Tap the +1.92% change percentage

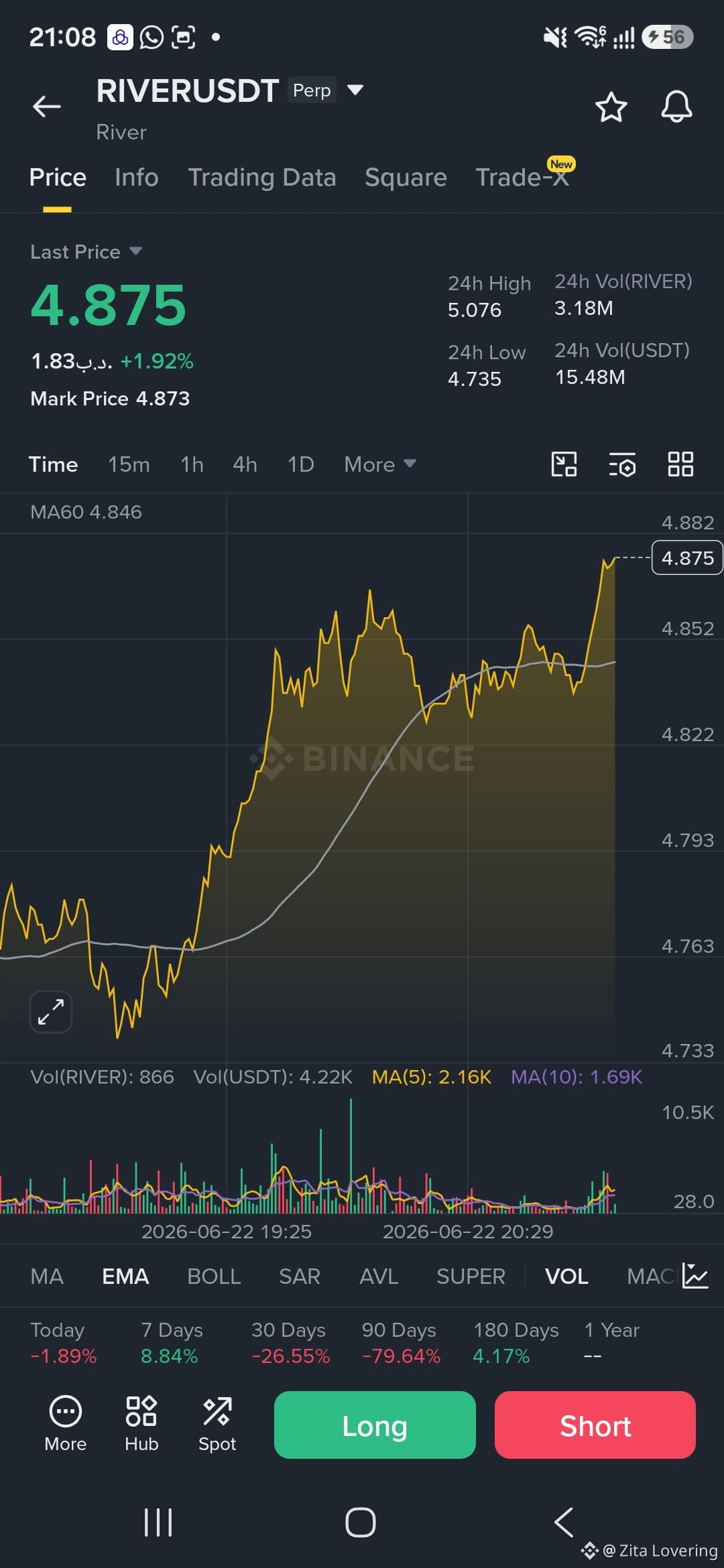(x=157, y=361)
